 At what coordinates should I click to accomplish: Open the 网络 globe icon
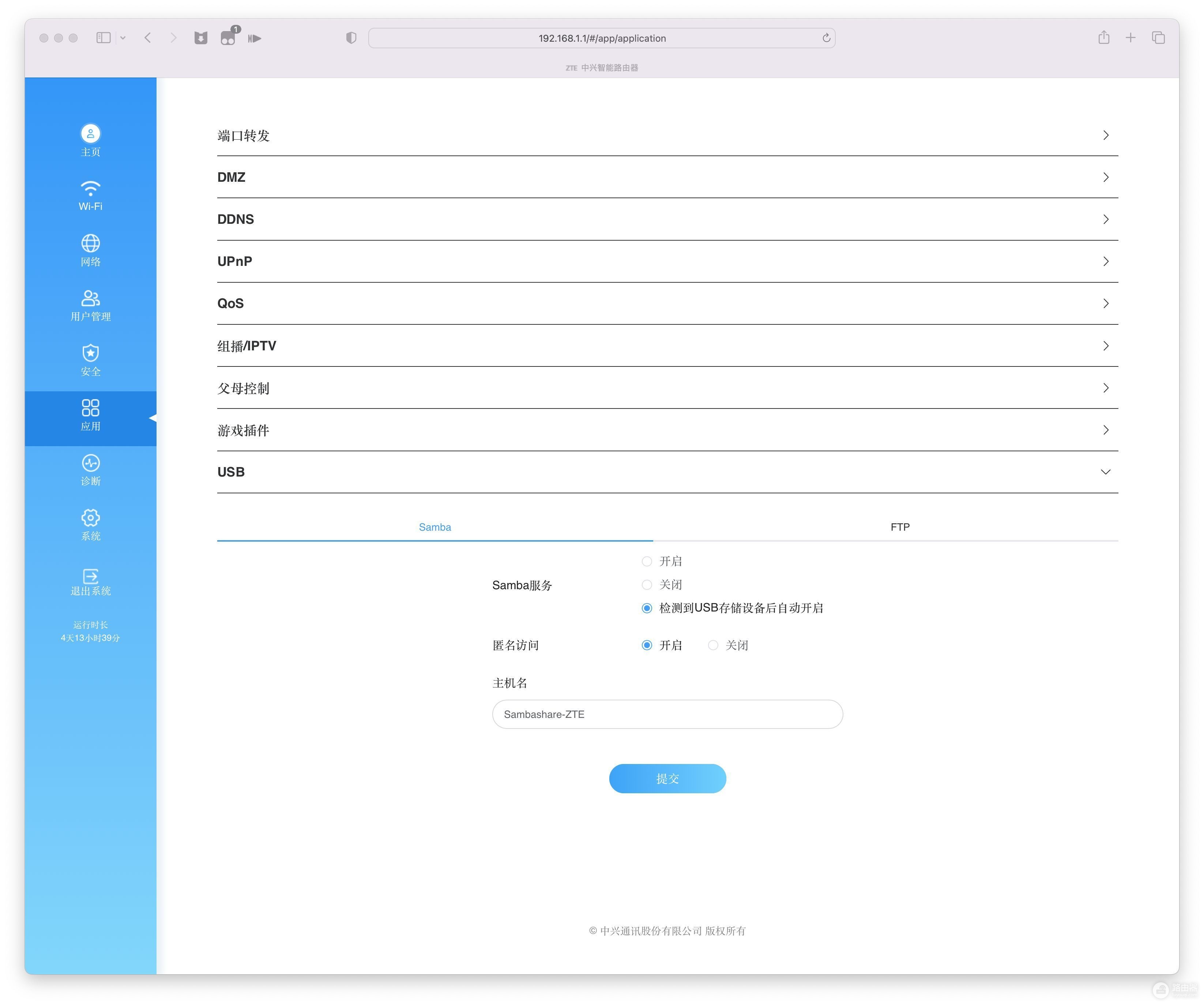(x=91, y=243)
